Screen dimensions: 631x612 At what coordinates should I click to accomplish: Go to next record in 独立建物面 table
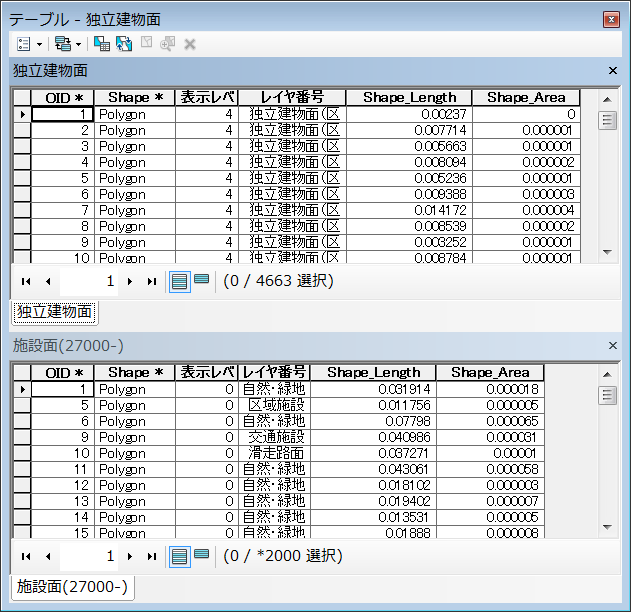(x=130, y=282)
